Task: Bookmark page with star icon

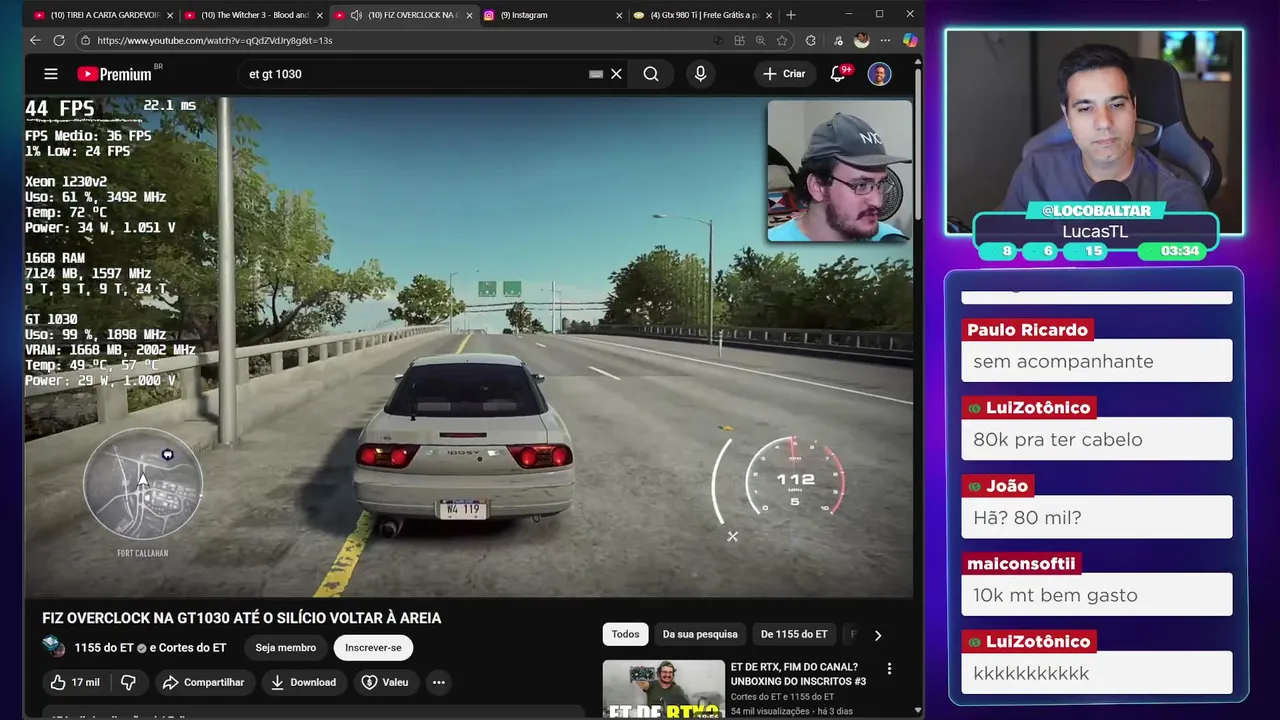Action: click(x=782, y=40)
